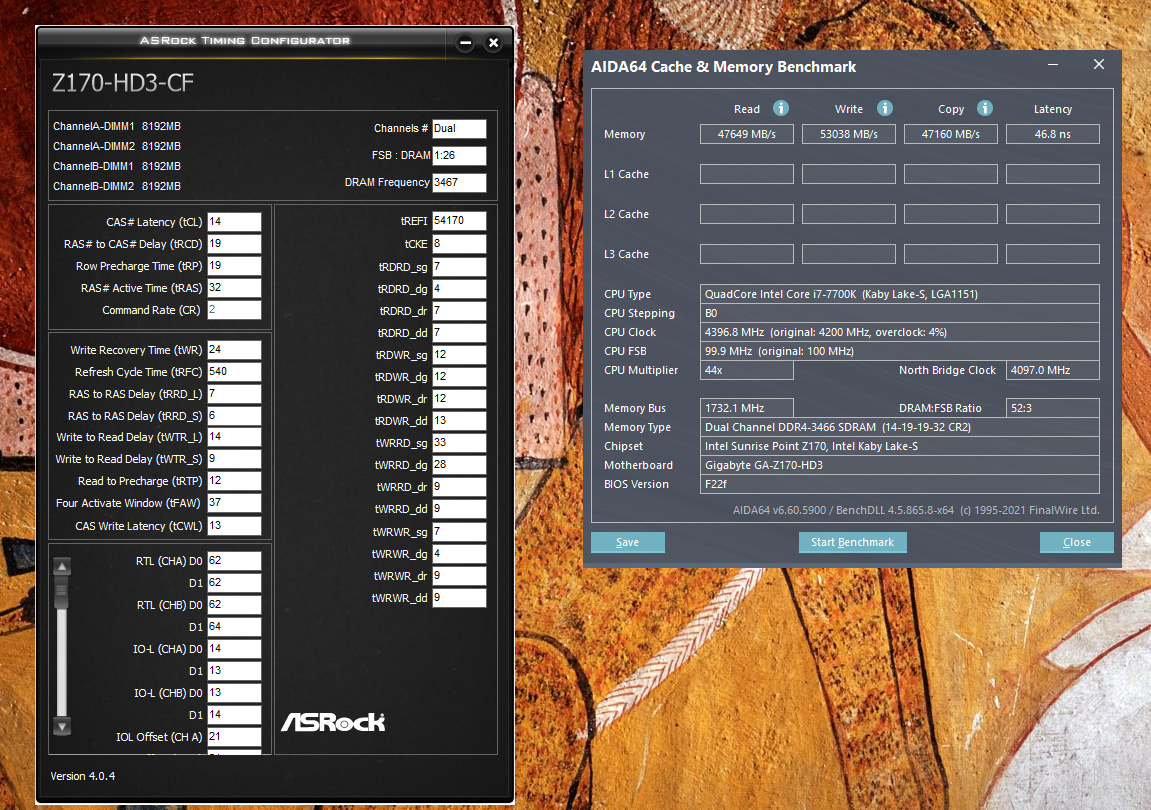This screenshot has width=1151, height=810.
Task: Click the tWTR_L field showing 14
Action: pos(234,437)
